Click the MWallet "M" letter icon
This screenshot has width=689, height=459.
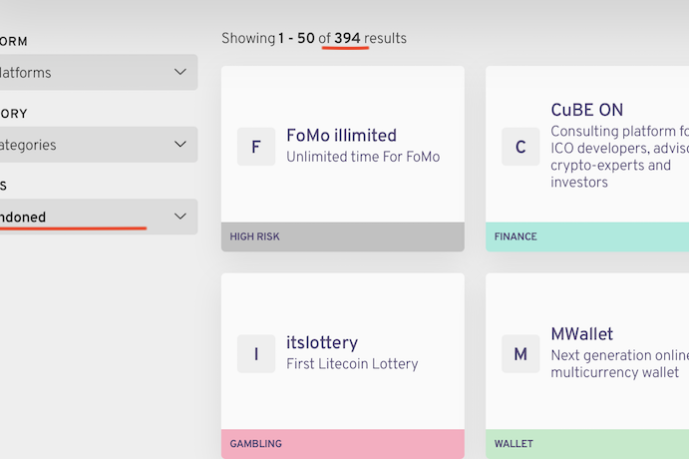pos(520,354)
